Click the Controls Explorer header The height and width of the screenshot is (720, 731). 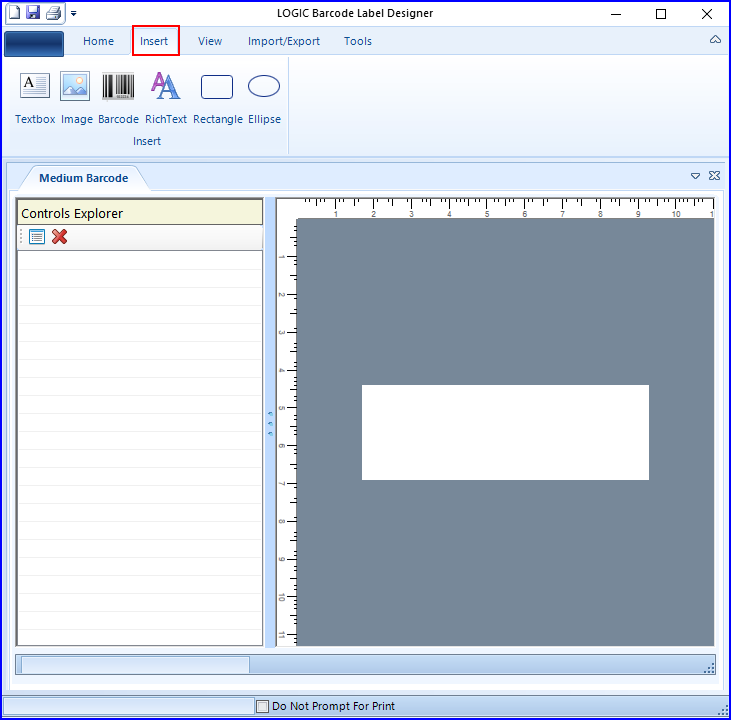139,213
